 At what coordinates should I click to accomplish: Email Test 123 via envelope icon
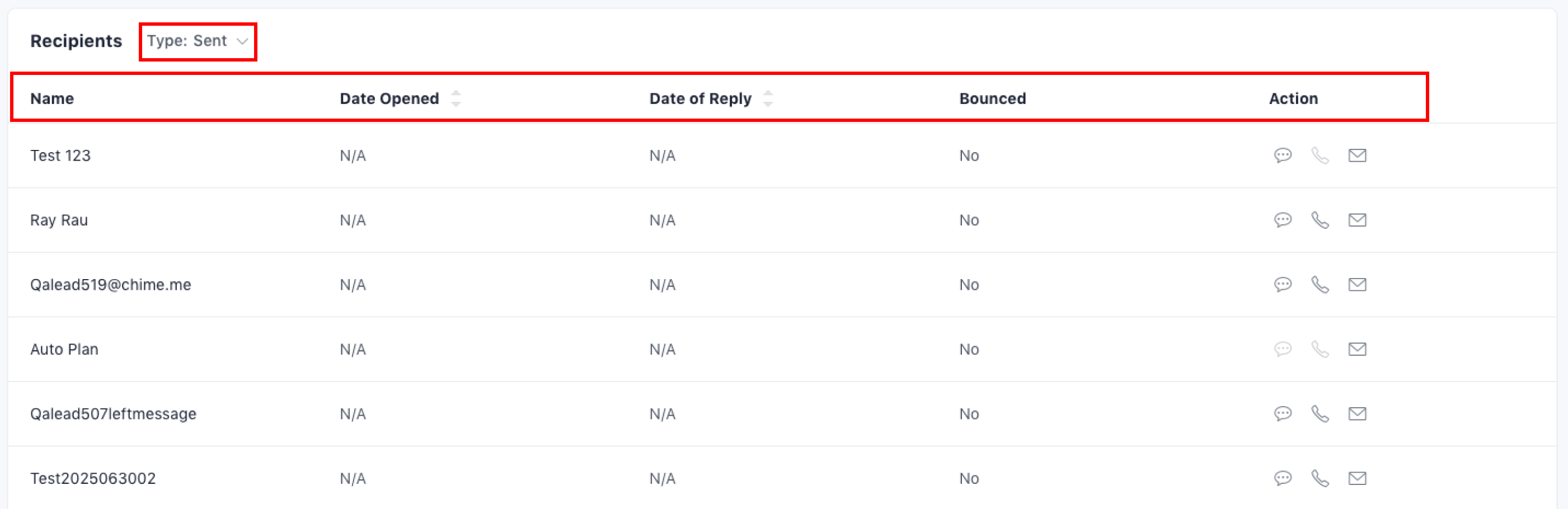point(1357,155)
